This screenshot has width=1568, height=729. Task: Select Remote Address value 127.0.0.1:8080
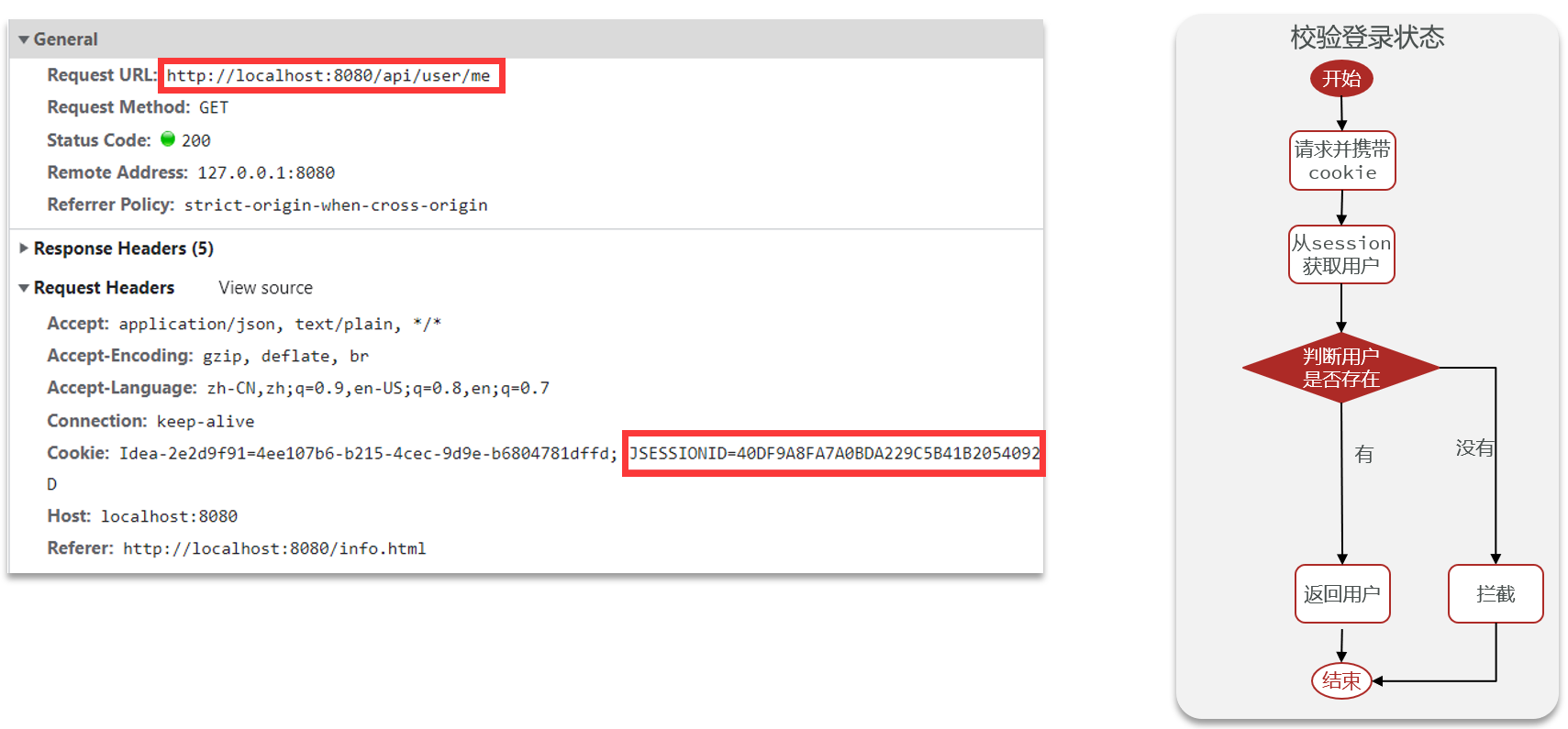[266, 172]
